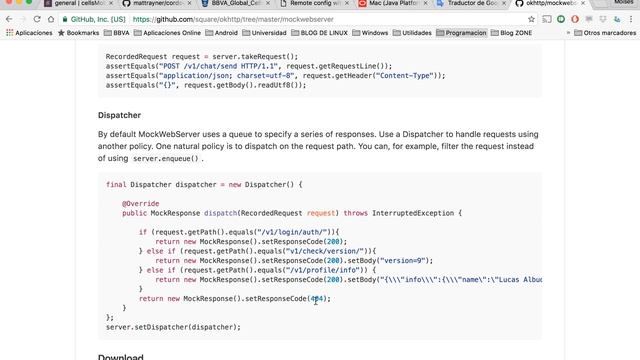Bookmark this page with the star icon
The height and width of the screenshot is (360, 640).
point(531,19)
